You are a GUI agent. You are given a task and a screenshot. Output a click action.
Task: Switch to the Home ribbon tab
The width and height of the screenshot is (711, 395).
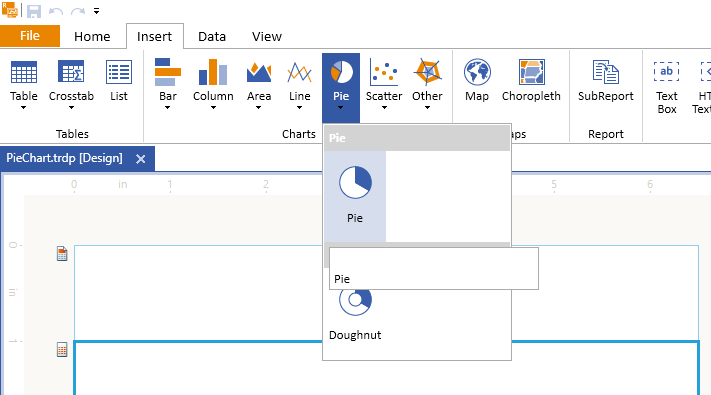tap(92, 36)
